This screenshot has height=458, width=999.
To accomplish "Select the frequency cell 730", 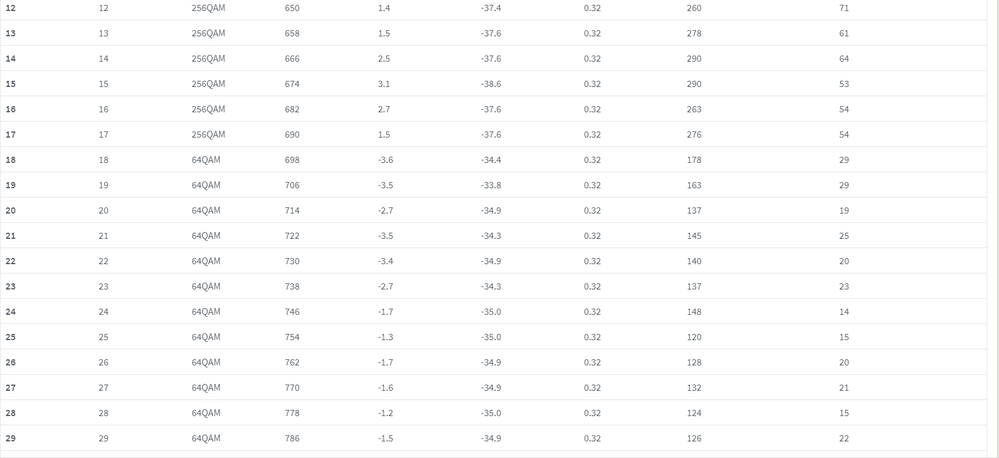I will click(x=292, y=261).
